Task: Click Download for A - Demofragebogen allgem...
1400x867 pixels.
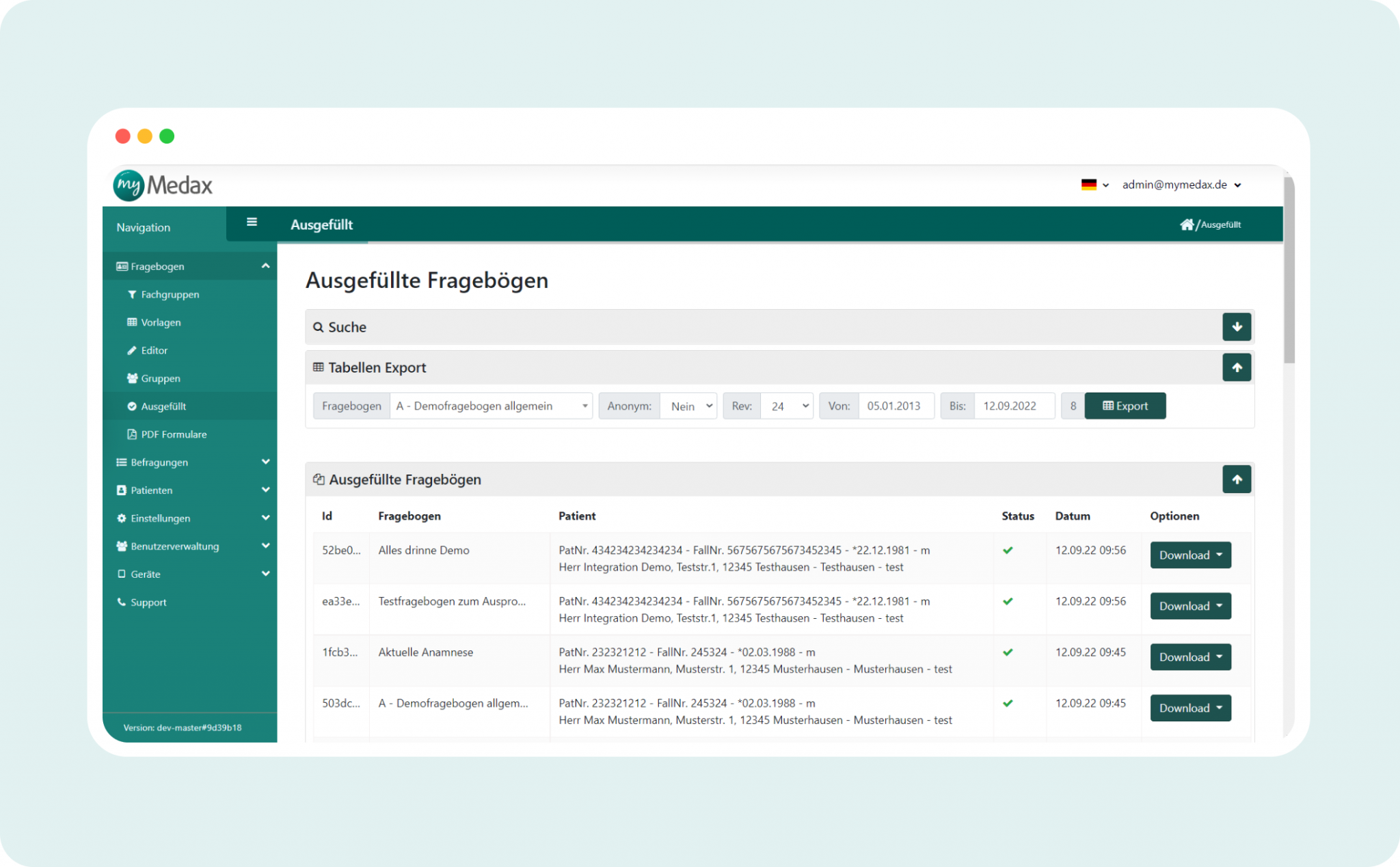Action: tap(1190, 708)
